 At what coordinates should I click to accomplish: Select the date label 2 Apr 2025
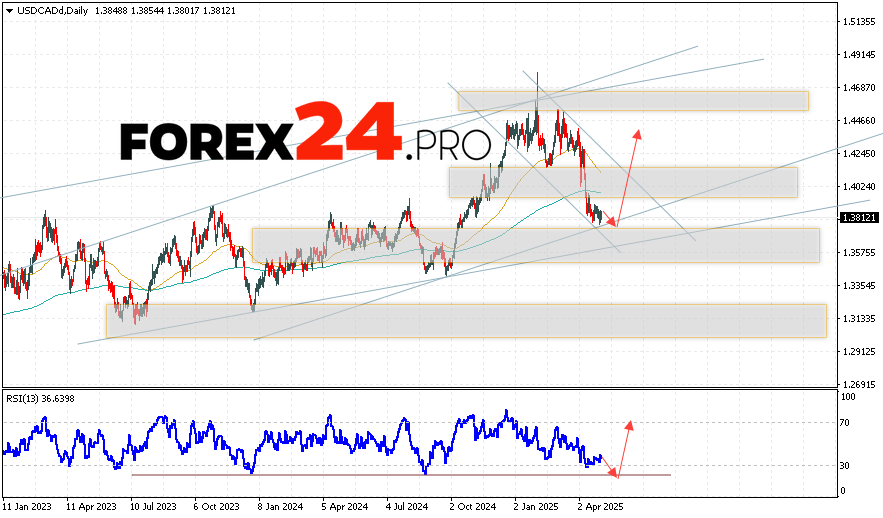[x=600, y=507]
